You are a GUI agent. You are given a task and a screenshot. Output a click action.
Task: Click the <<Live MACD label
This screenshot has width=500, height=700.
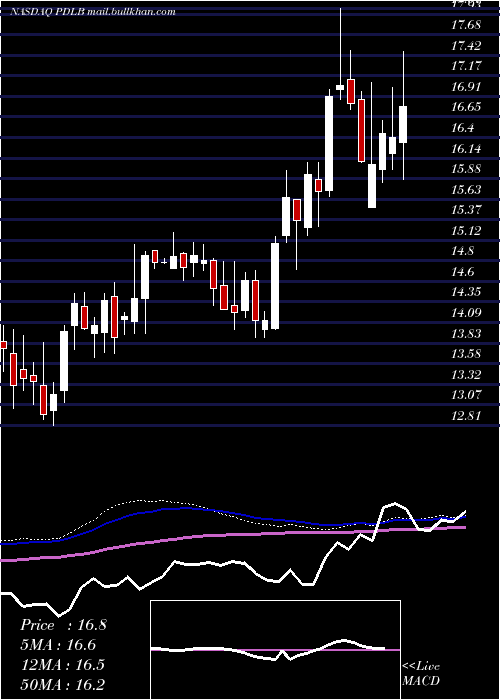tap(421, 673)
